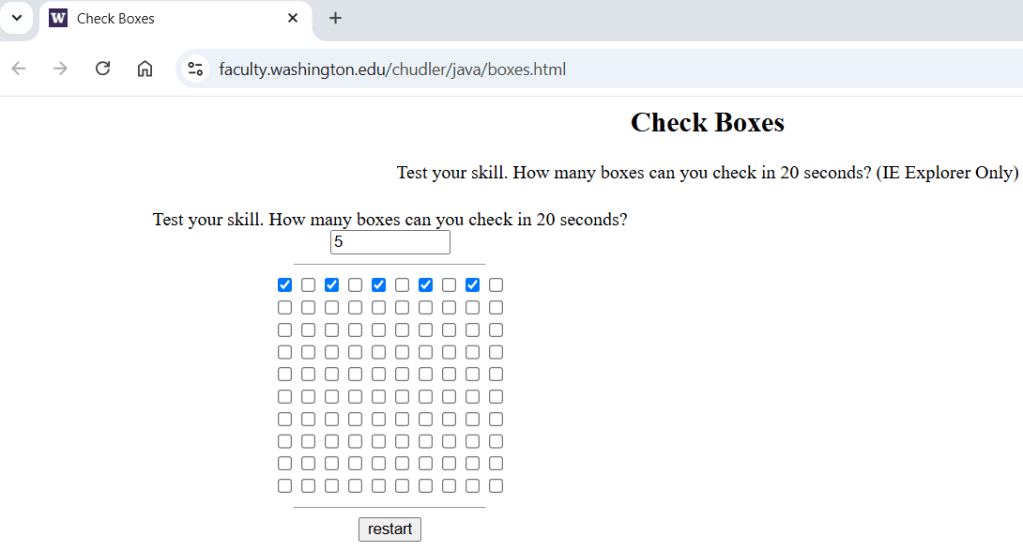The image size is (1023, 552).
Task: Check the second checkbox in top row
Action: (308, 285)
